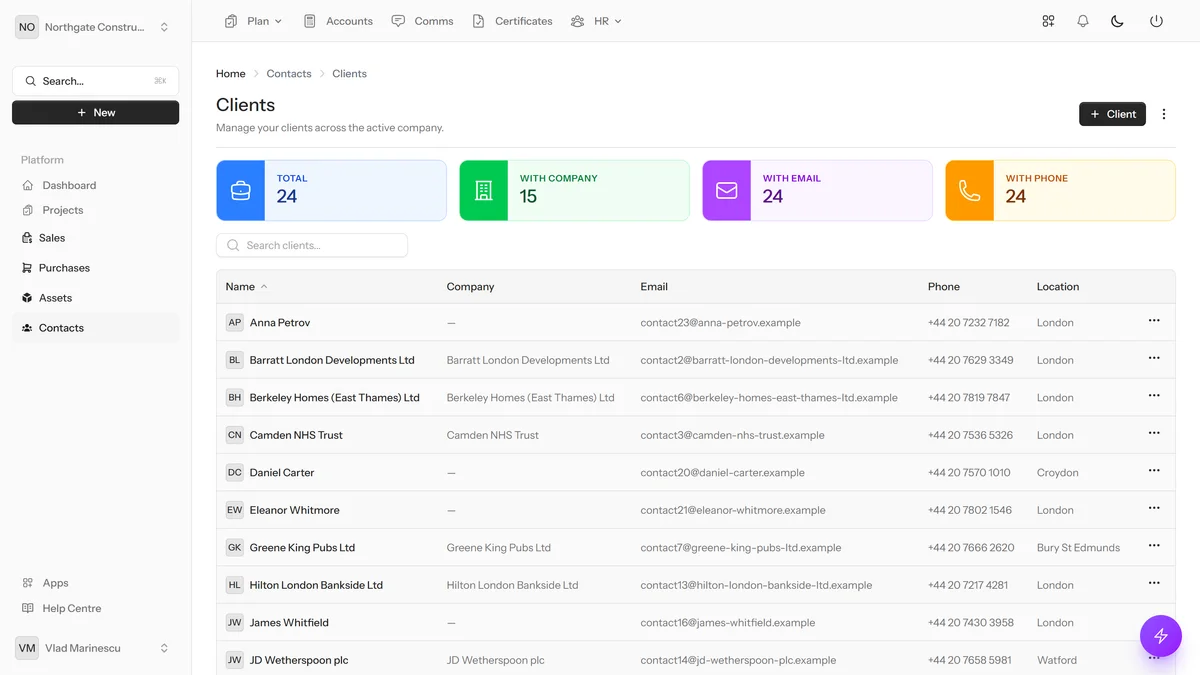
Task: Open row actions for Camden NHS Trust
Action: click(x=1154, y=433)
